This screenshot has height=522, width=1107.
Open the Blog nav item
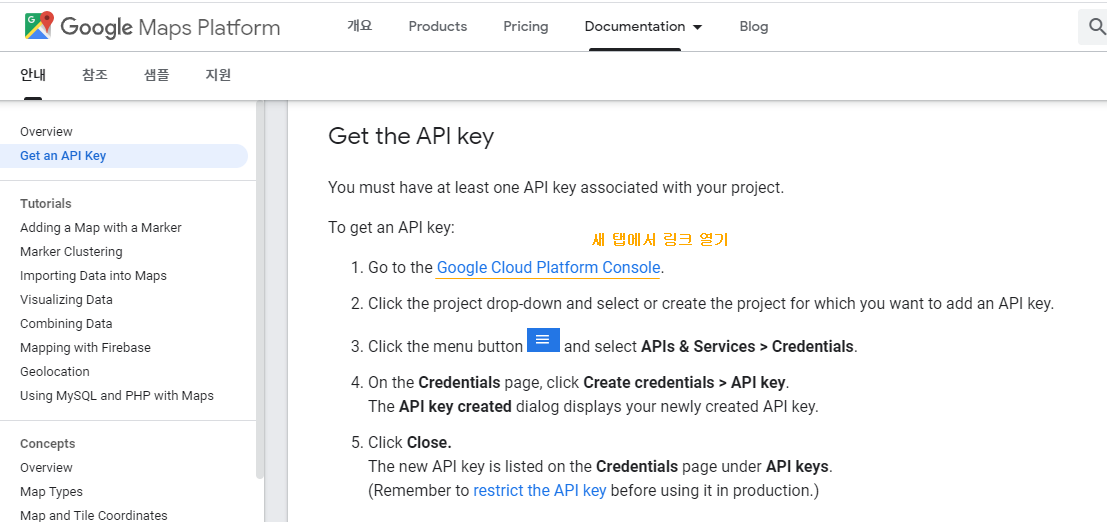click(753, 26)
